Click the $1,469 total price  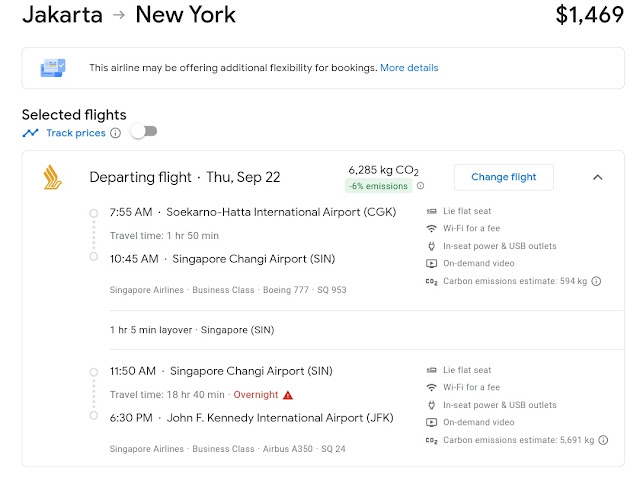[x=589, y=15]
